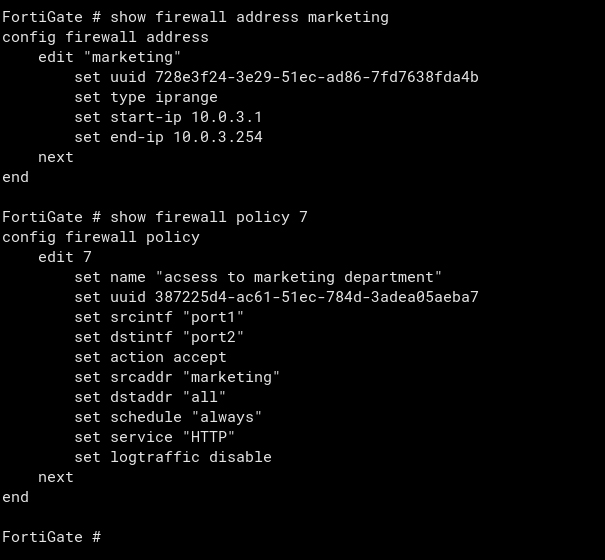Click the end-ip 10.0.3.254 value
The width and height of the screenshot is (605, 560).
(x=218, y=137)
